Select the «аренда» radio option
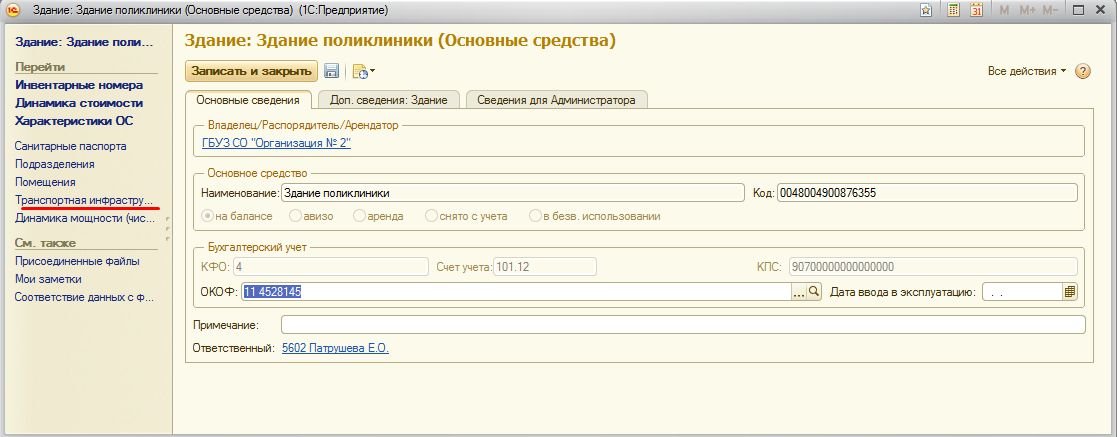This screenshot has height=437, width=1117. pyautogui.click(x=360, y=216)
